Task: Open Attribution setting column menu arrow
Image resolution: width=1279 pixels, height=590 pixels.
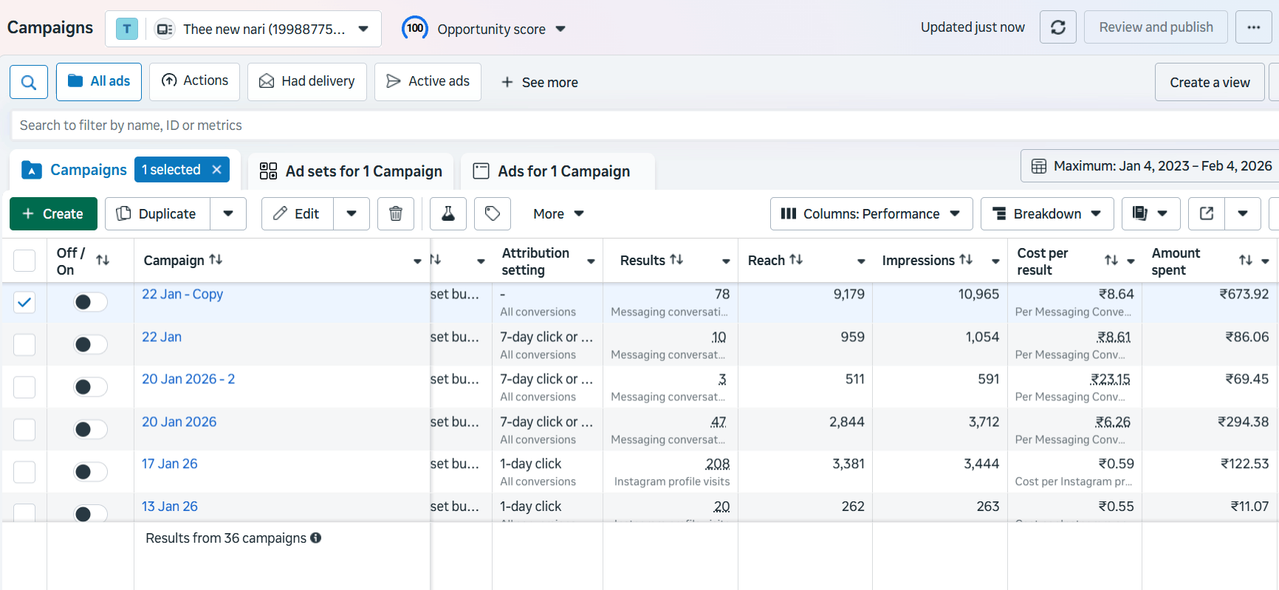Action: [591, 262]
